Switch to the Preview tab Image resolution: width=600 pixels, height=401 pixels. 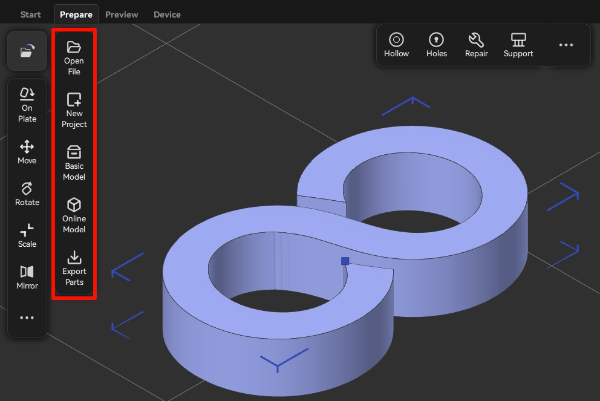pyautogui.click(x=122, y=15)
